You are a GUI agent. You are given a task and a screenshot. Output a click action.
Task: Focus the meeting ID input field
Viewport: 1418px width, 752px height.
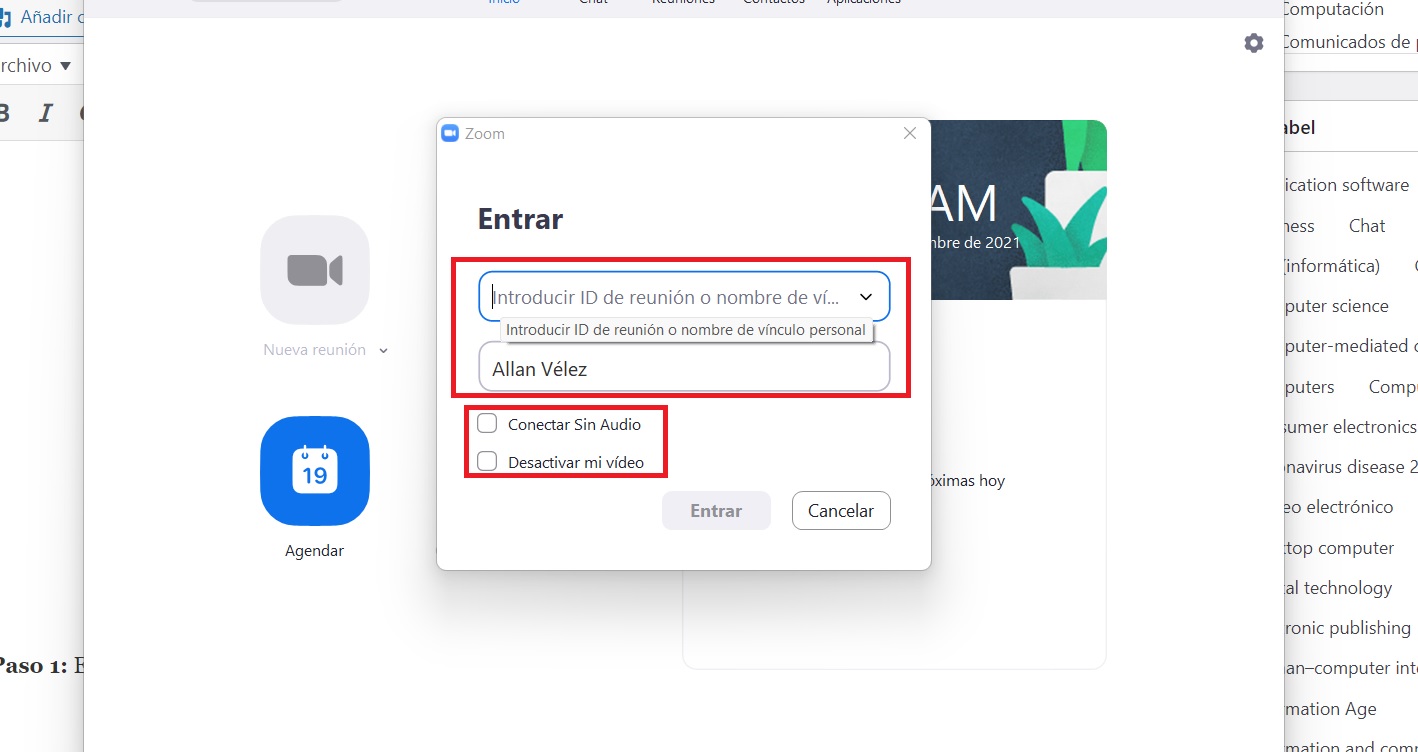(665, 297)
